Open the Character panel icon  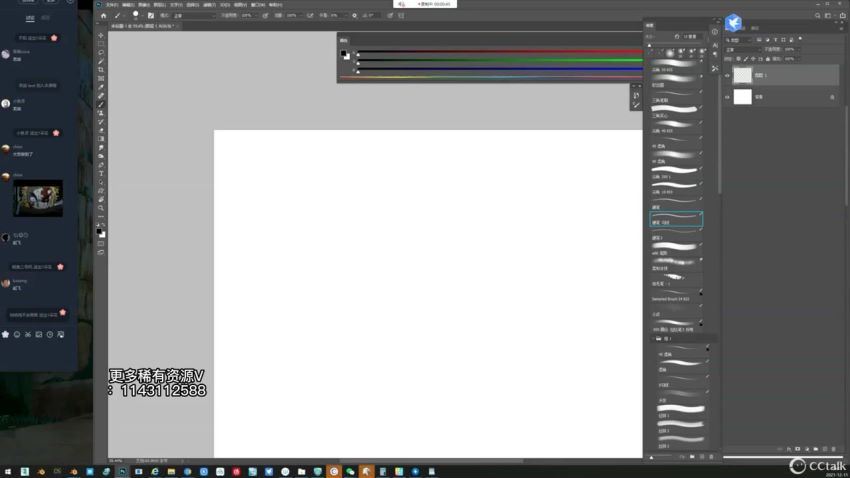715,46
